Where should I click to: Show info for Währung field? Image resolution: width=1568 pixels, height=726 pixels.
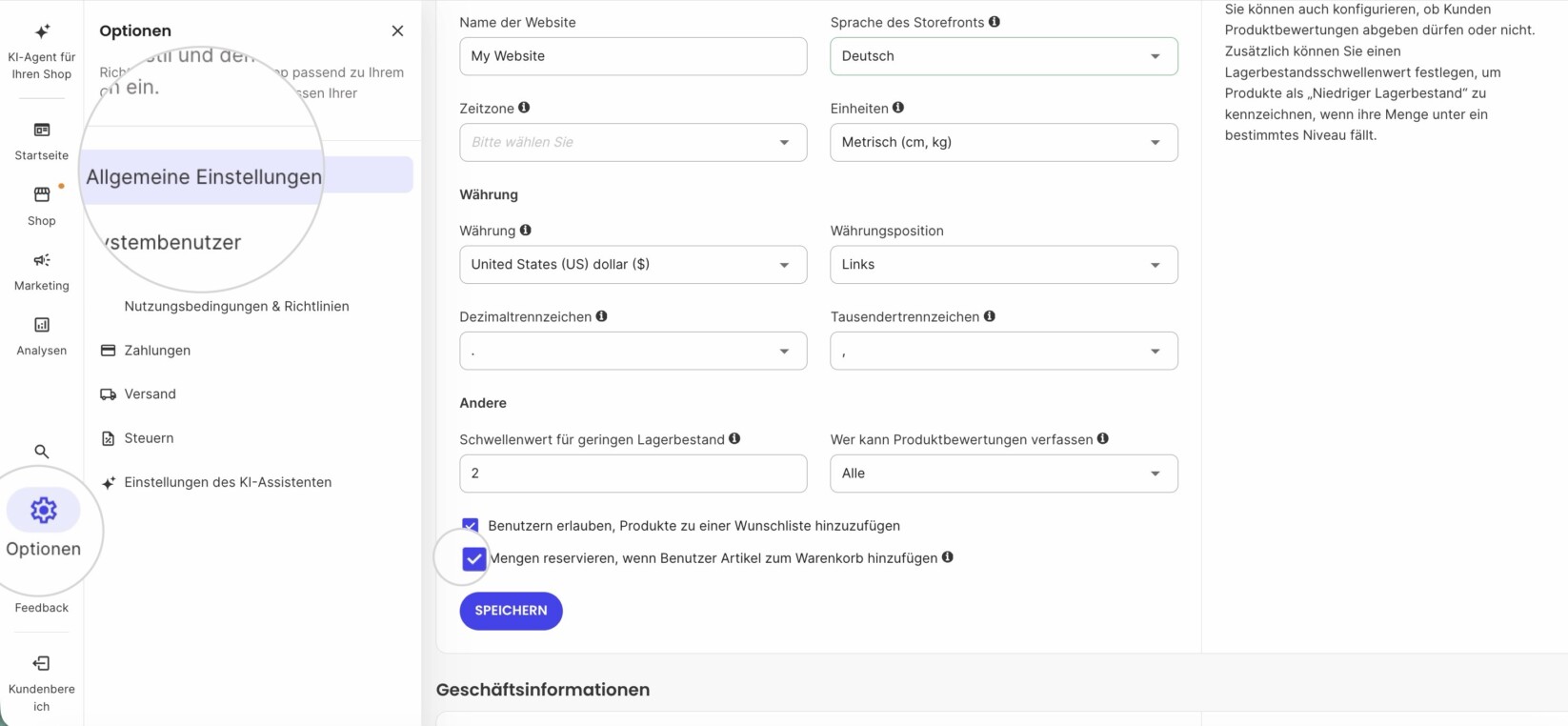[x=526, y=230]
